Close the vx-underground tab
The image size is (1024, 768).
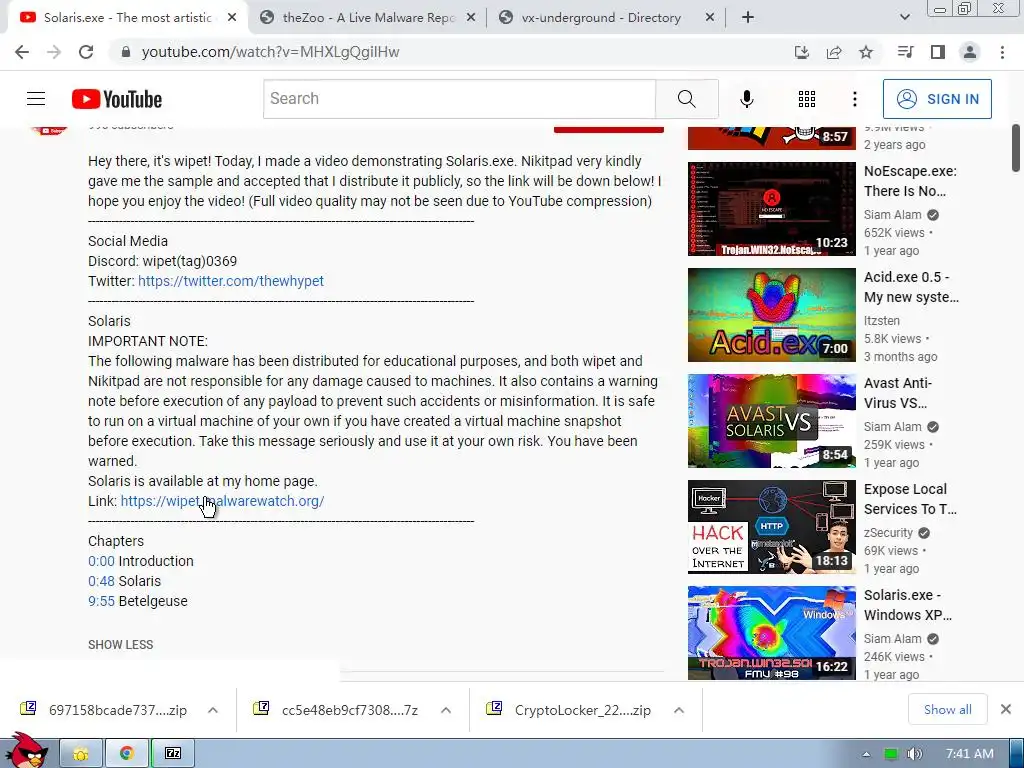click(x=710, y=18)
